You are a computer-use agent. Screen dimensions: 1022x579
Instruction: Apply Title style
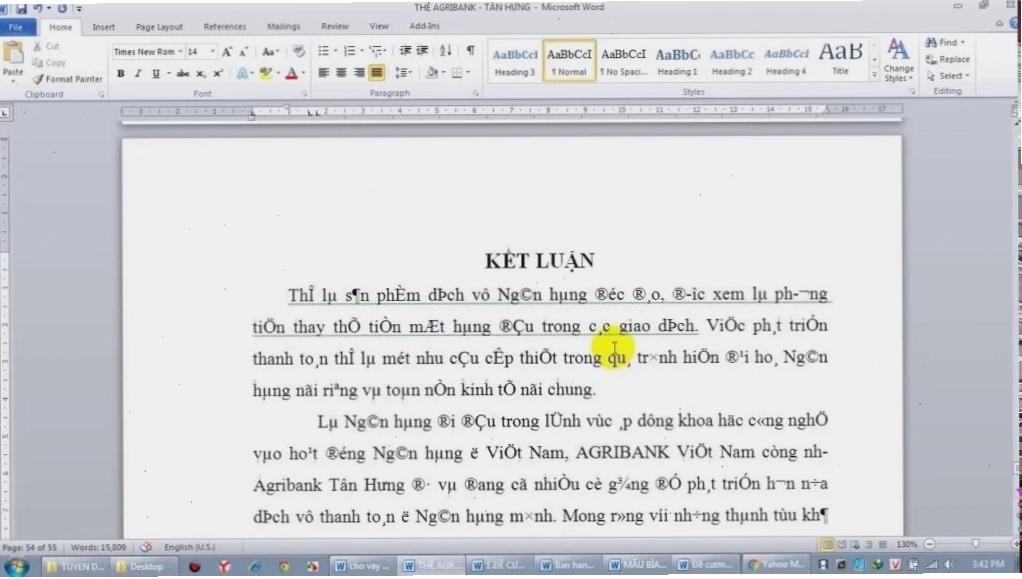click(x=840, y=61)
